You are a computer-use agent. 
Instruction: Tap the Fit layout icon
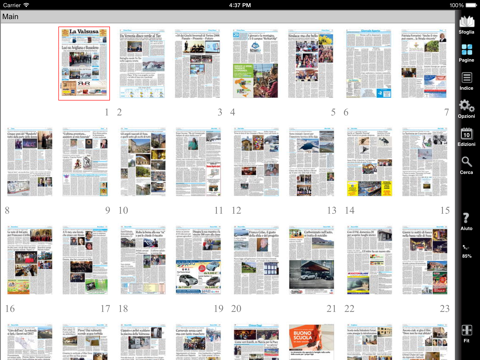click(466, 334)
